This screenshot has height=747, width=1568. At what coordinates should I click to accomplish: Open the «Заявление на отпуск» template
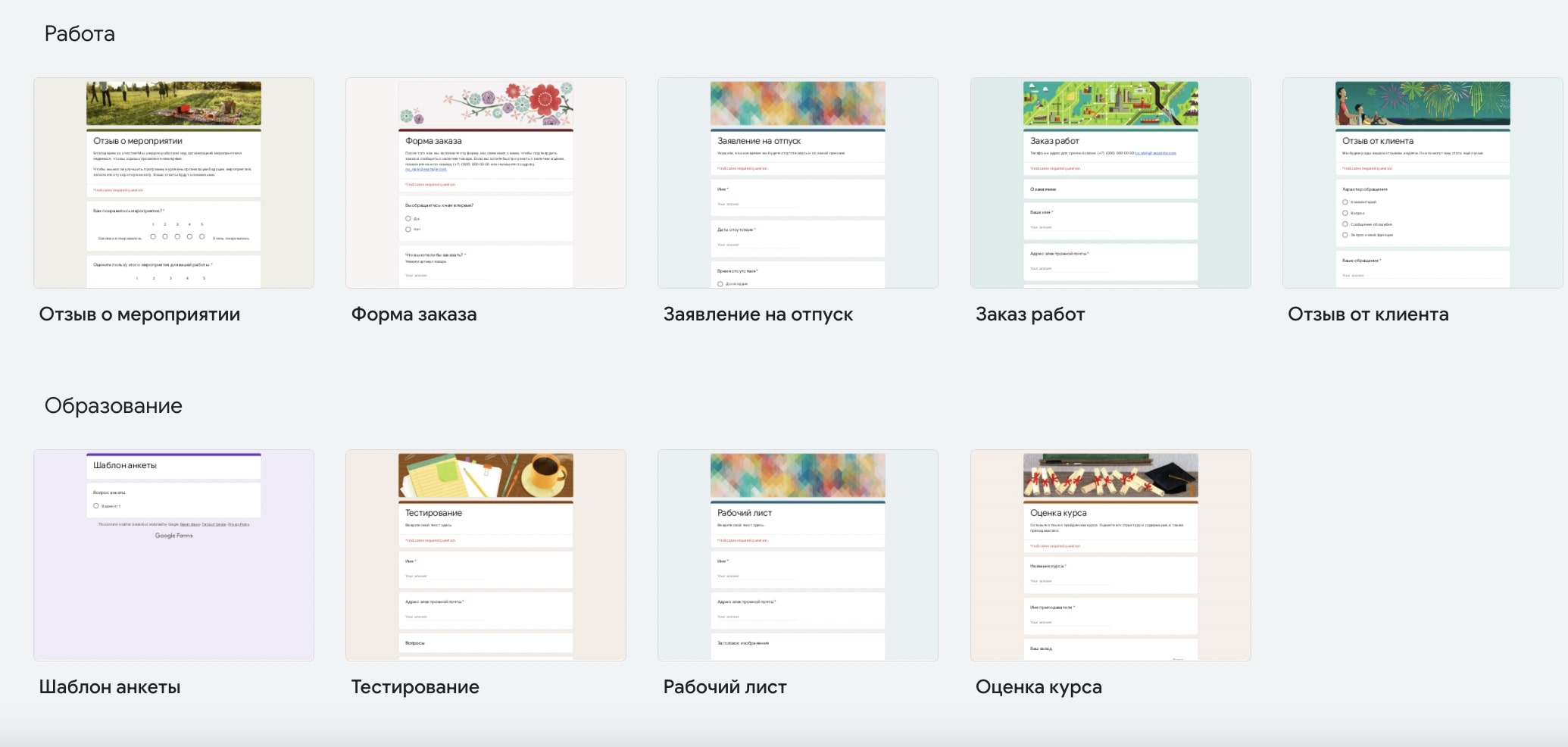[x=798, y=182]
